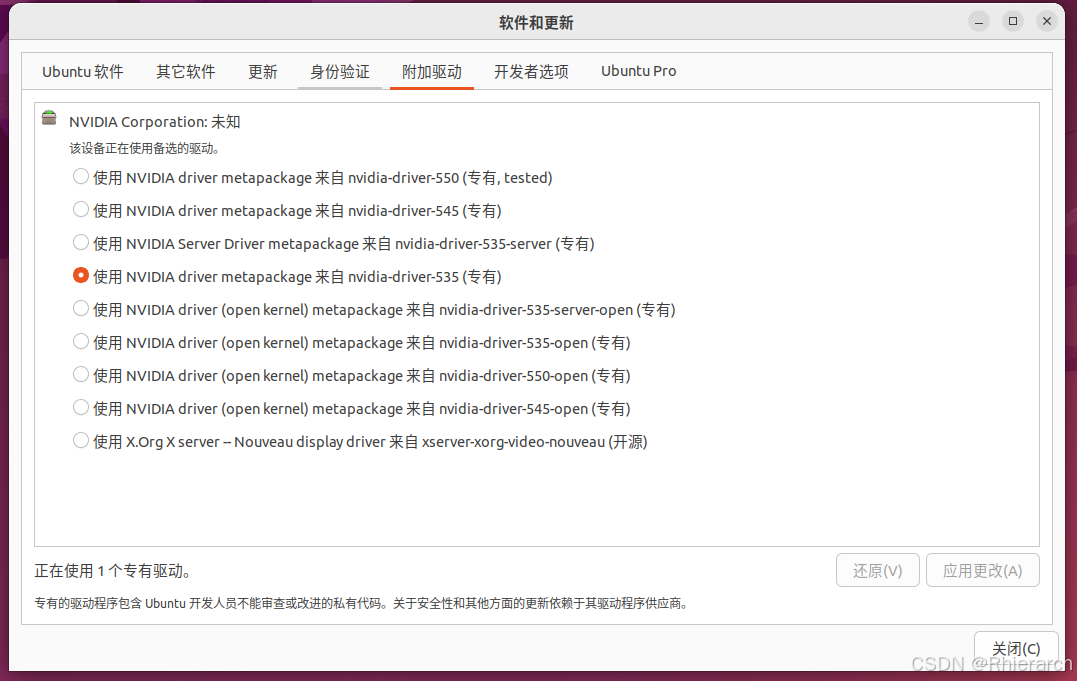Click the status text 正在使用 1 个专有驱动。

point(113,571)
